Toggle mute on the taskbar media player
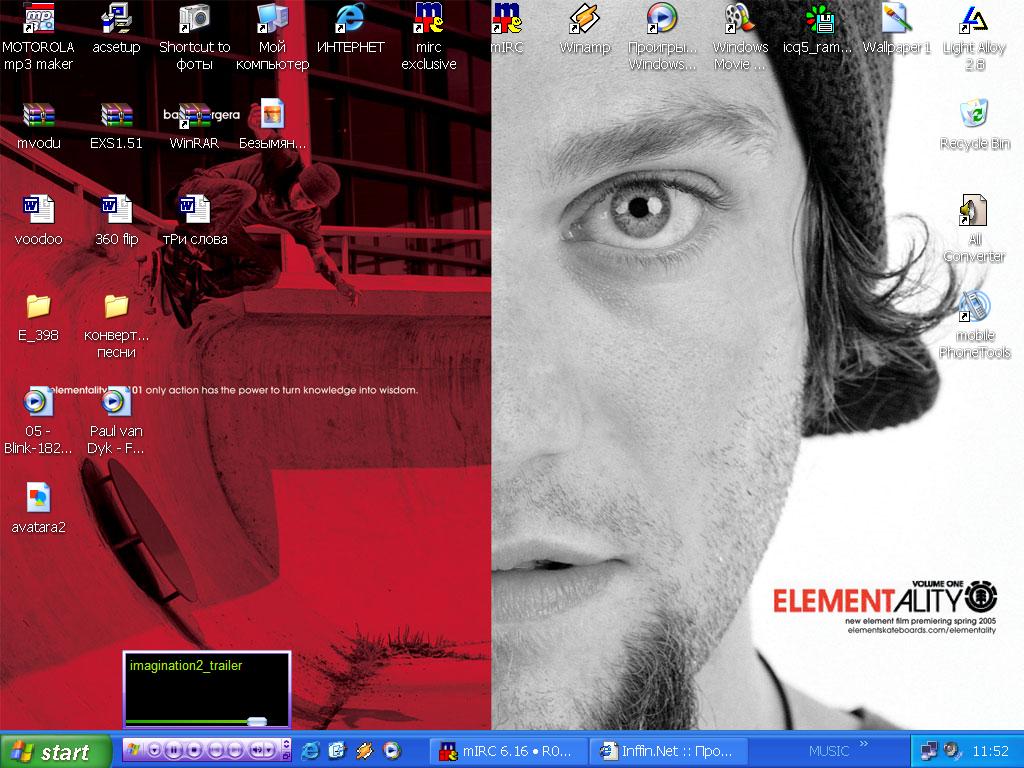Image resolution: width=1024 pixels, height=768 pixels. coord(259,750)
